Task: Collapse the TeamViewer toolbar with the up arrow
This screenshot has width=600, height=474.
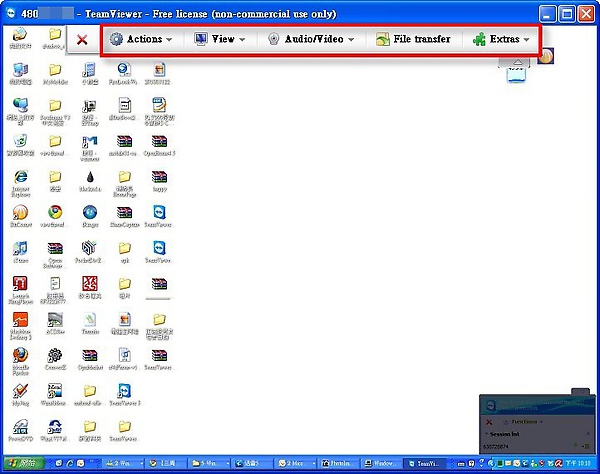Action: click(517, 62)
